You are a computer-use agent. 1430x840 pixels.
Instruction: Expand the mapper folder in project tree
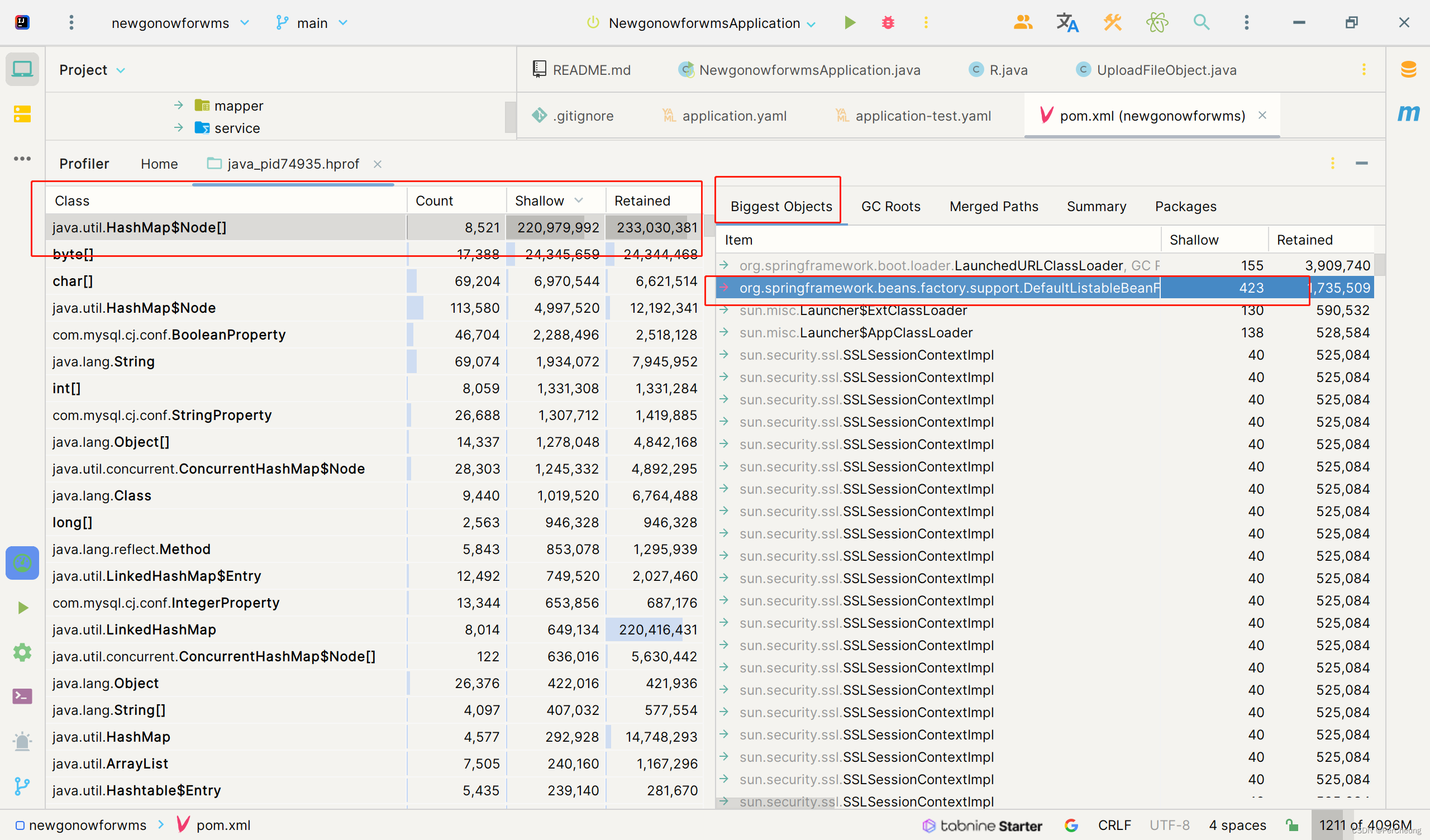coord(179,106)
